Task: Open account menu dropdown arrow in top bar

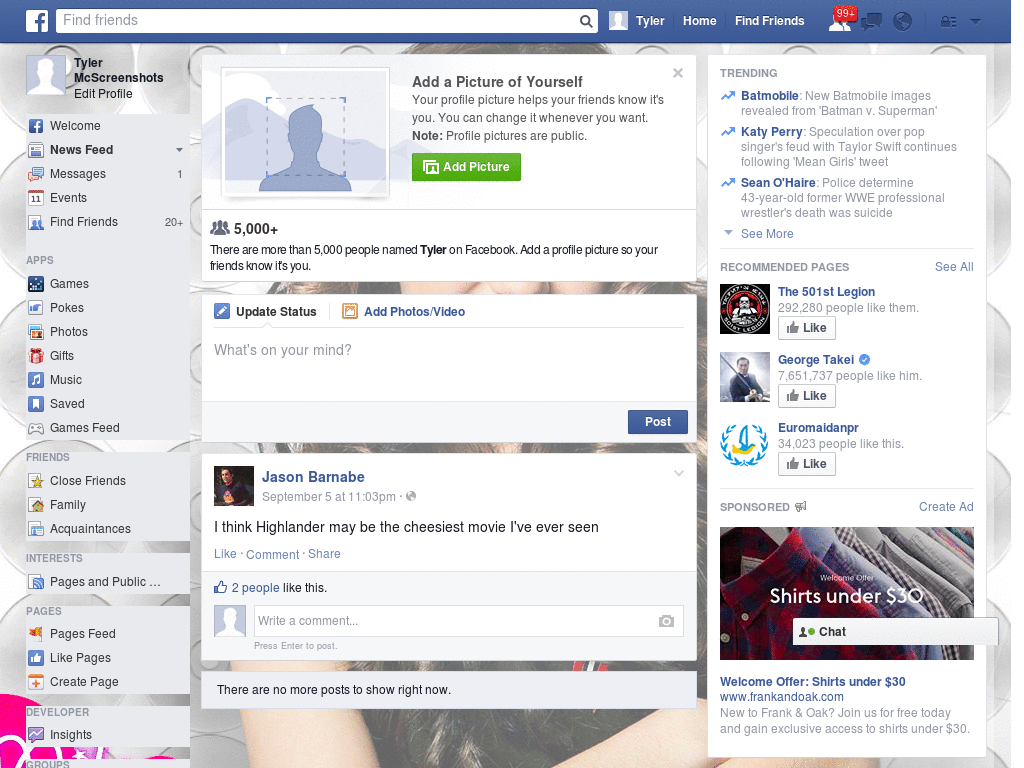Action: 975,22
